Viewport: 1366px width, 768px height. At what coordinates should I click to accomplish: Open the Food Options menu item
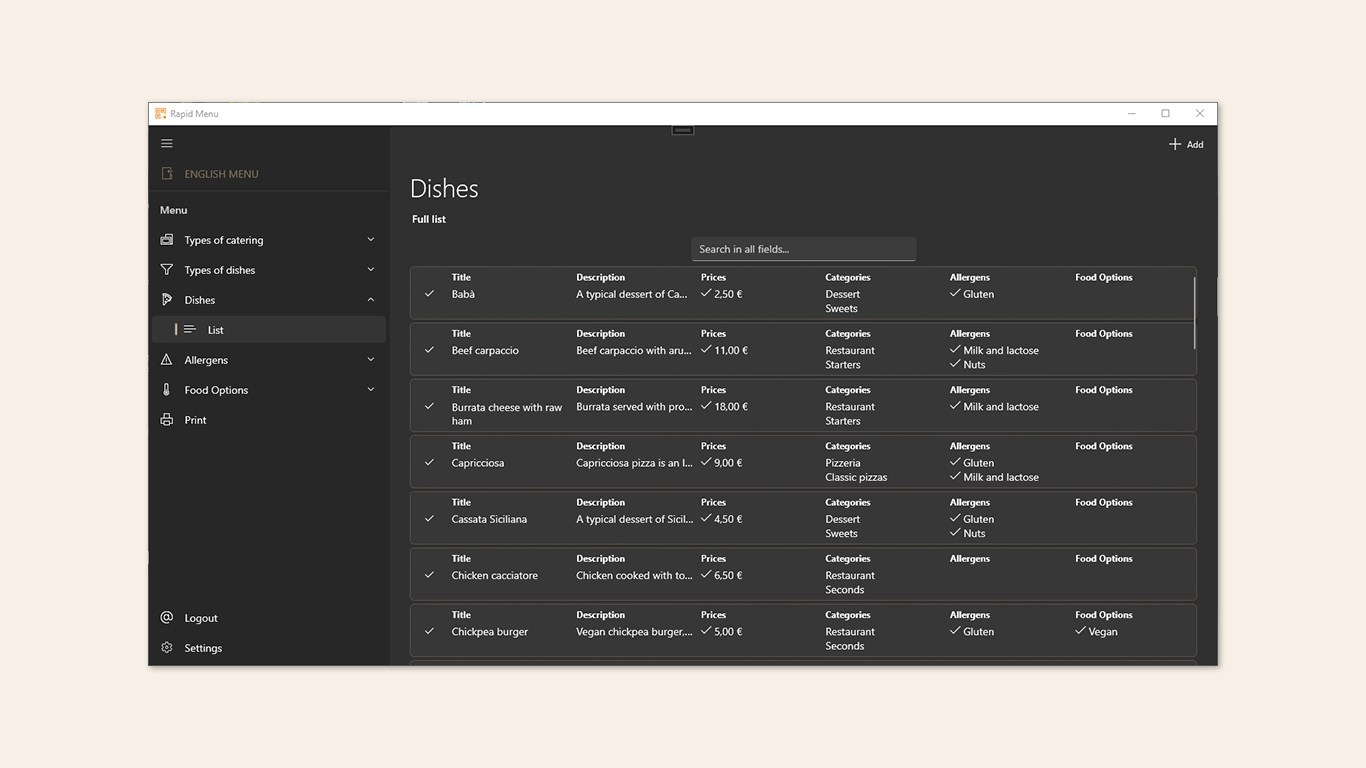click(x=216, y=390)
